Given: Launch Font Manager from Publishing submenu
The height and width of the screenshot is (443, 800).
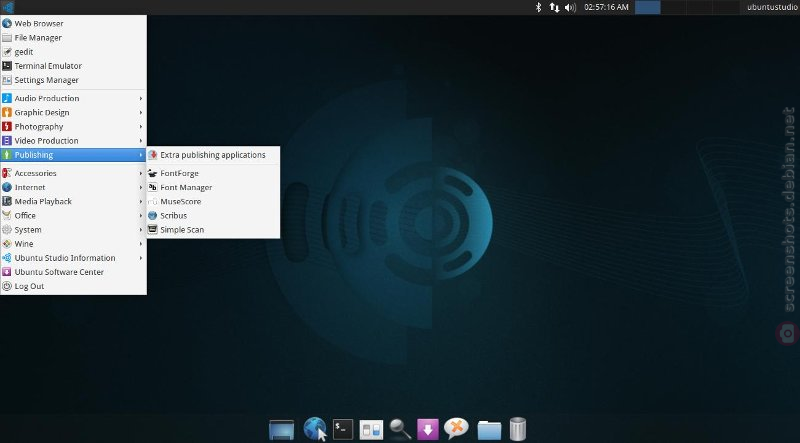Looking at the screenshot, I should click(x=213, y=187).
